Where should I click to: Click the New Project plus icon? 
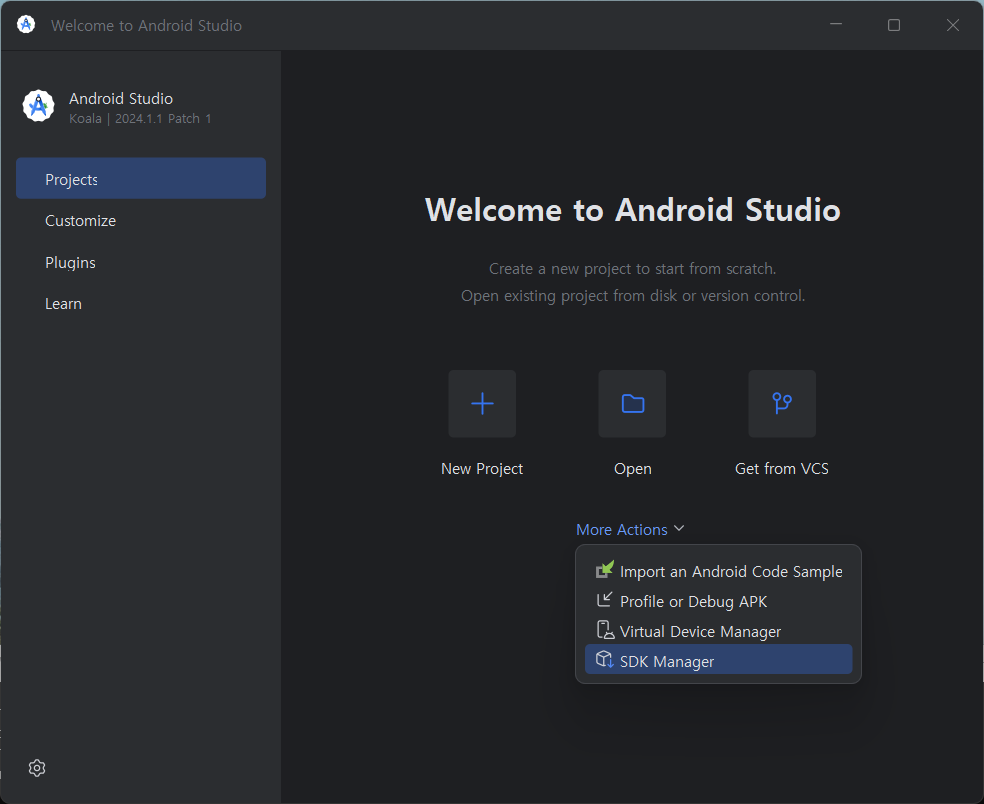pyautogui.click(x=482, y=404)
